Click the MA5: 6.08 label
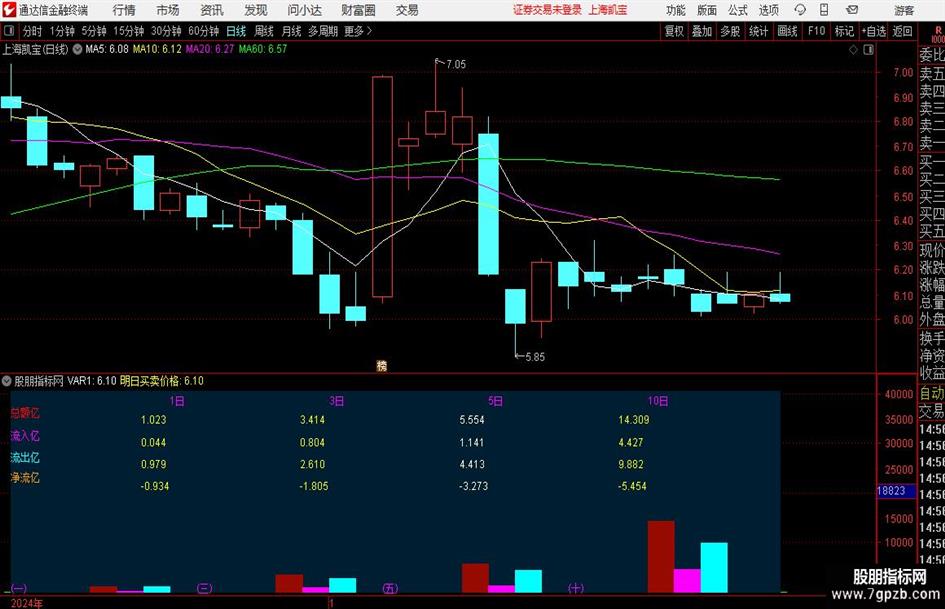 (107, 49)
